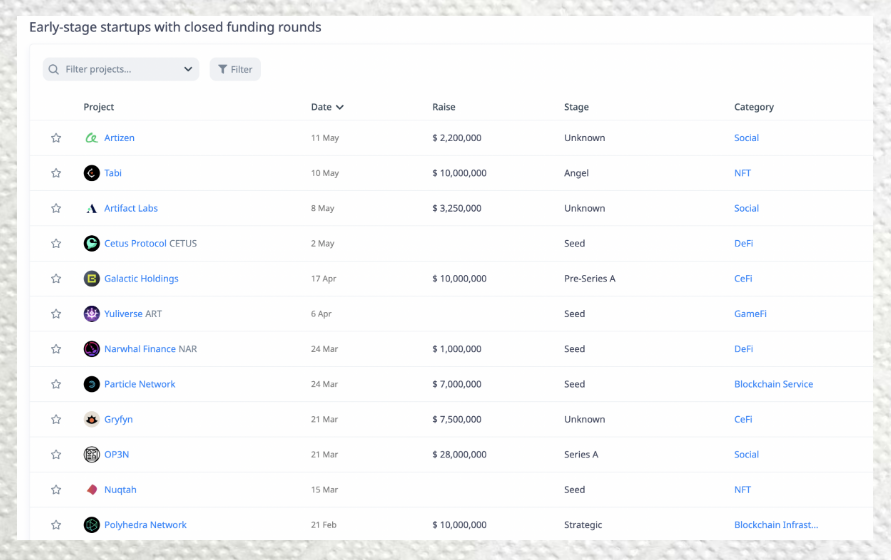The height and width of the screenshot is (560, 891).
Task: View the Particle Network project
Action: point(140,384)
